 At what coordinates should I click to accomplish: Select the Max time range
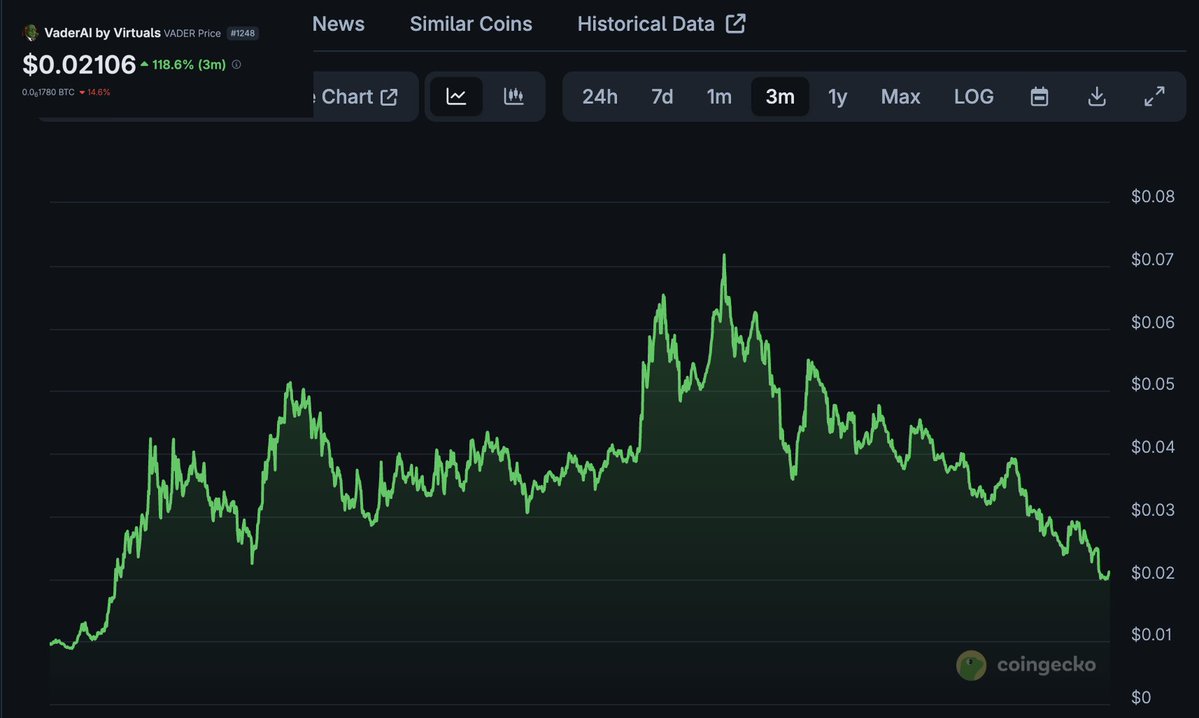coord(900,96)
